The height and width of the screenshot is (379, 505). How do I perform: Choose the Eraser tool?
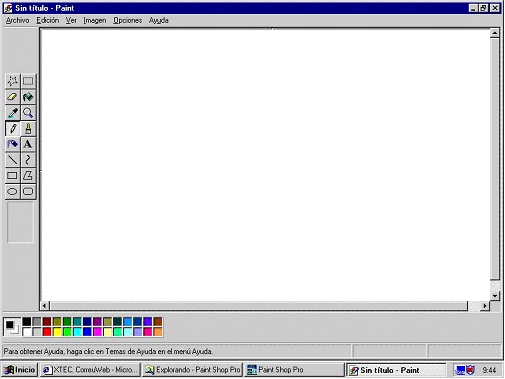point(13,97)
